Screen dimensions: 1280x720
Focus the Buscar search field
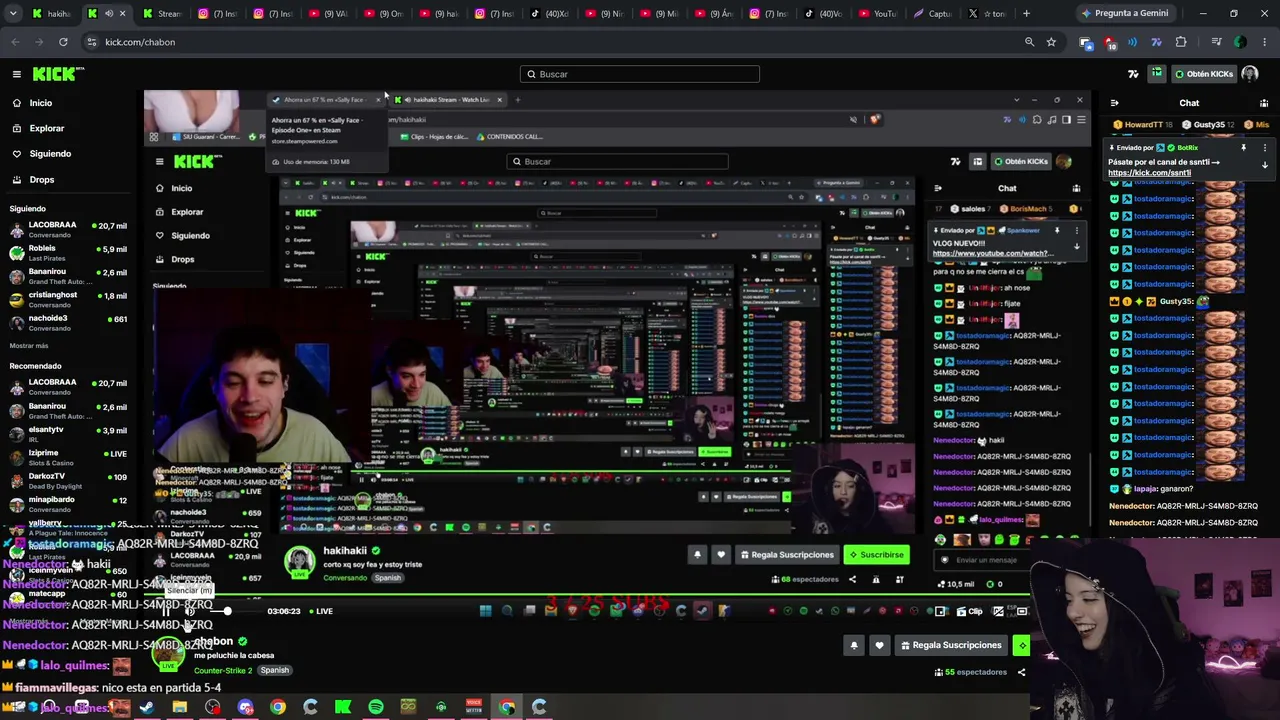pos(640,74)
